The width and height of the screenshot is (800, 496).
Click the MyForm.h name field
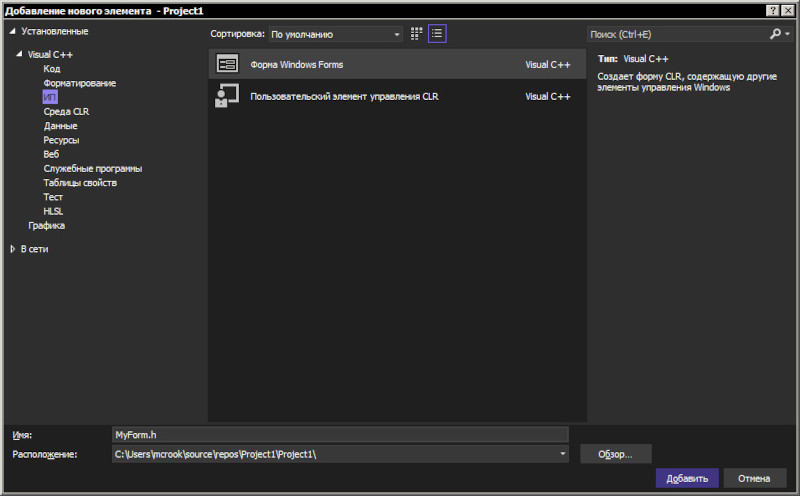340,435
